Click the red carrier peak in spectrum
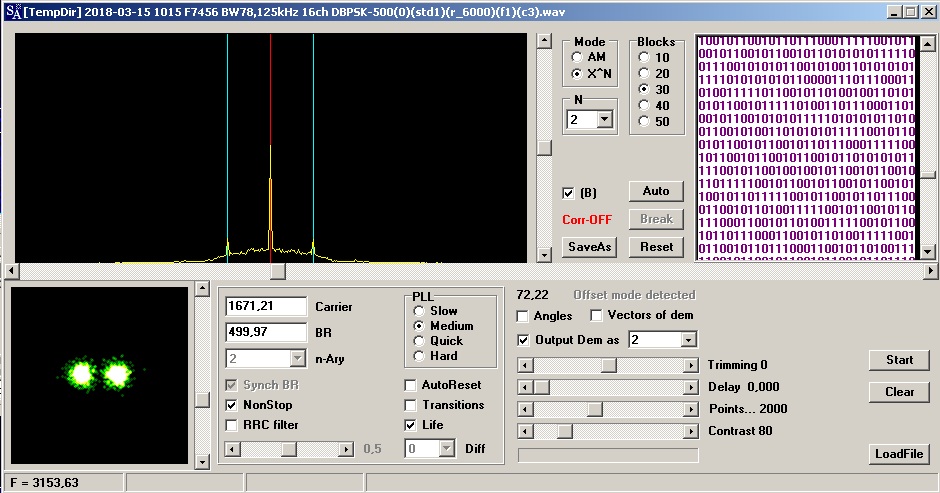 [x=270, y=204]
